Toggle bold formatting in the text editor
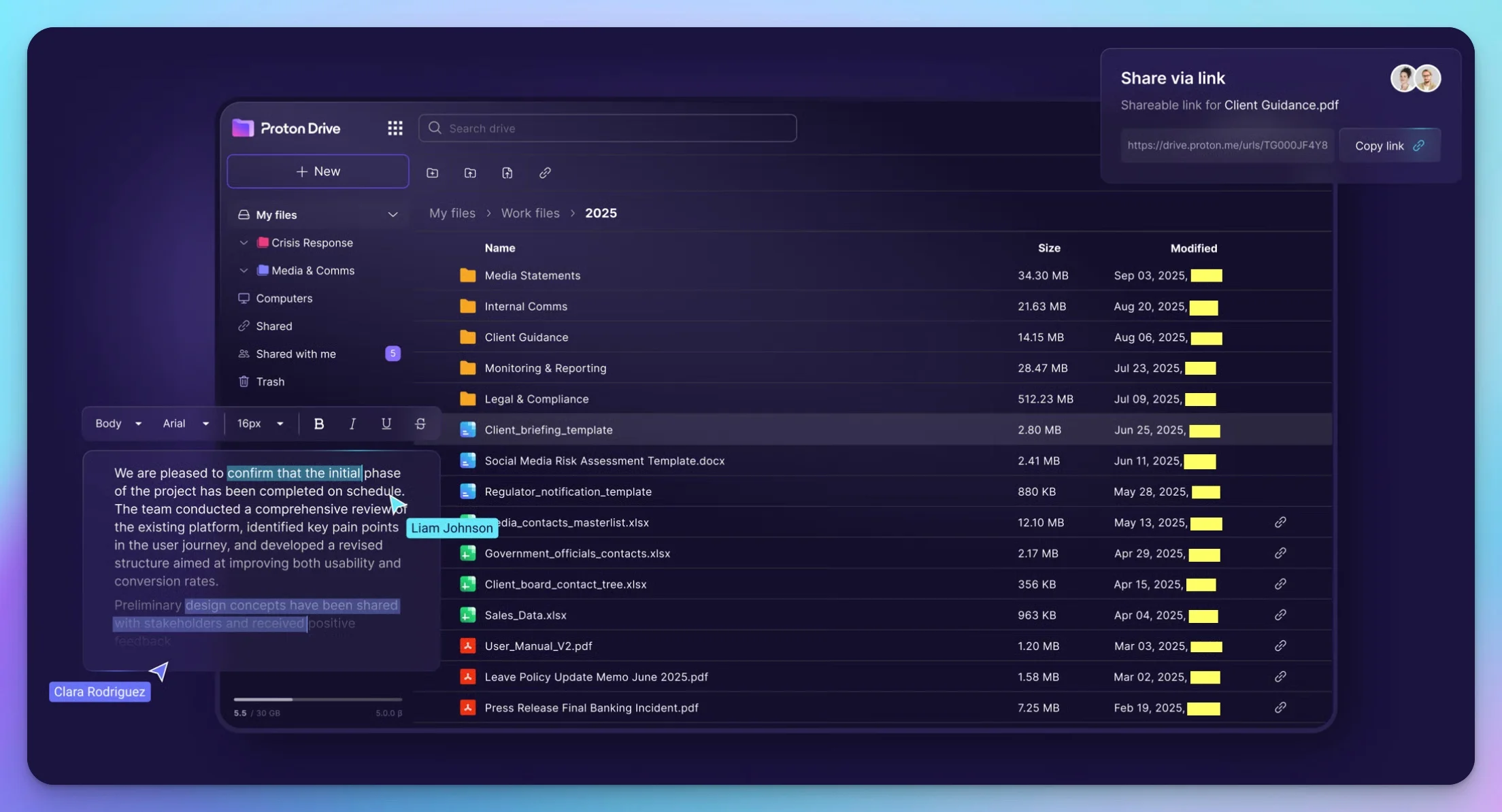The width and height of the screenshot is (1502, 812). tap(318, 423)
